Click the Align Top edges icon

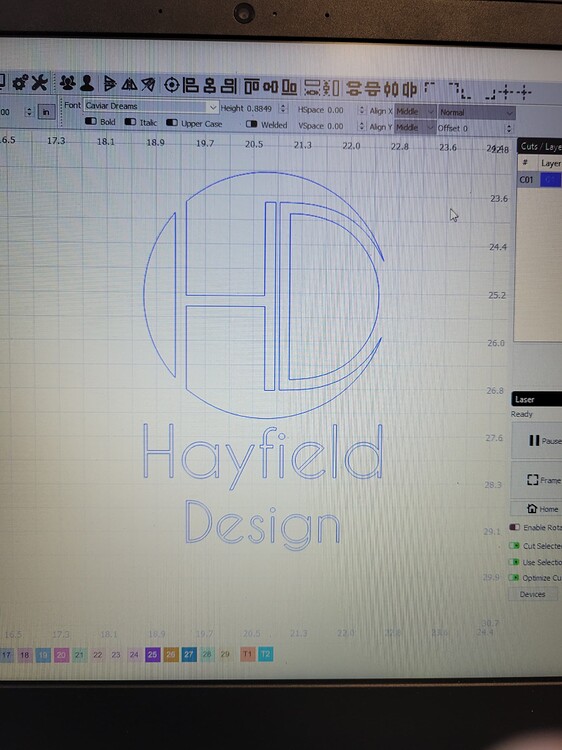[x=252, y=87]
